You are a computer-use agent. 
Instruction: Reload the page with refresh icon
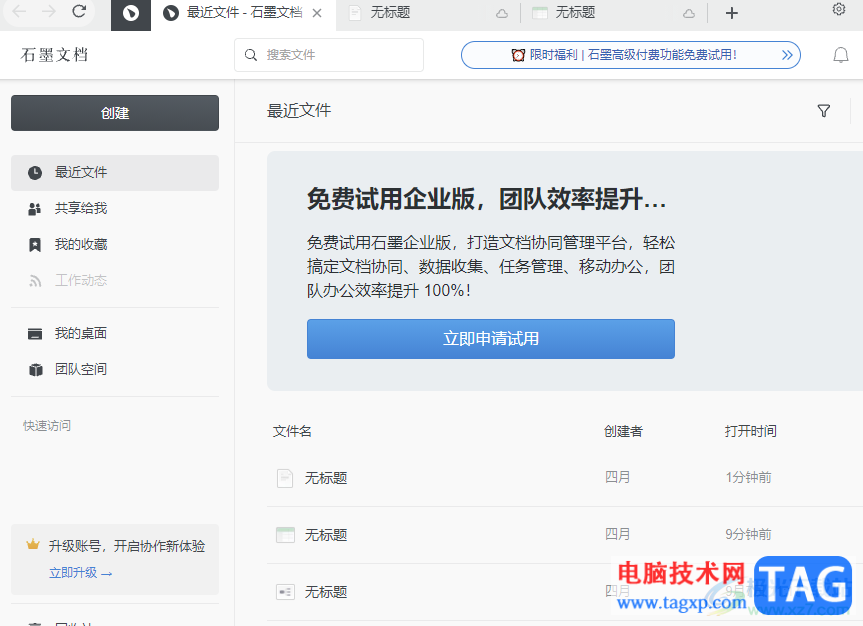(x=79, y=12)
